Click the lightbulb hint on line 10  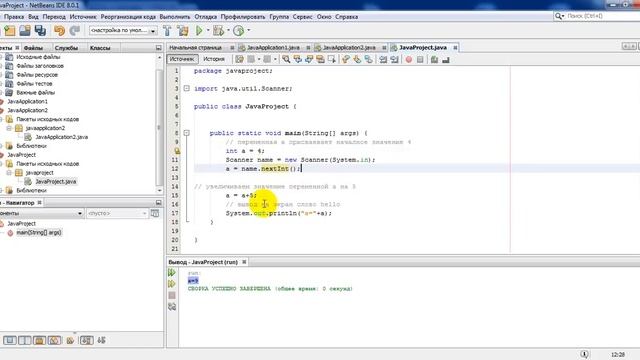[177, 151]
